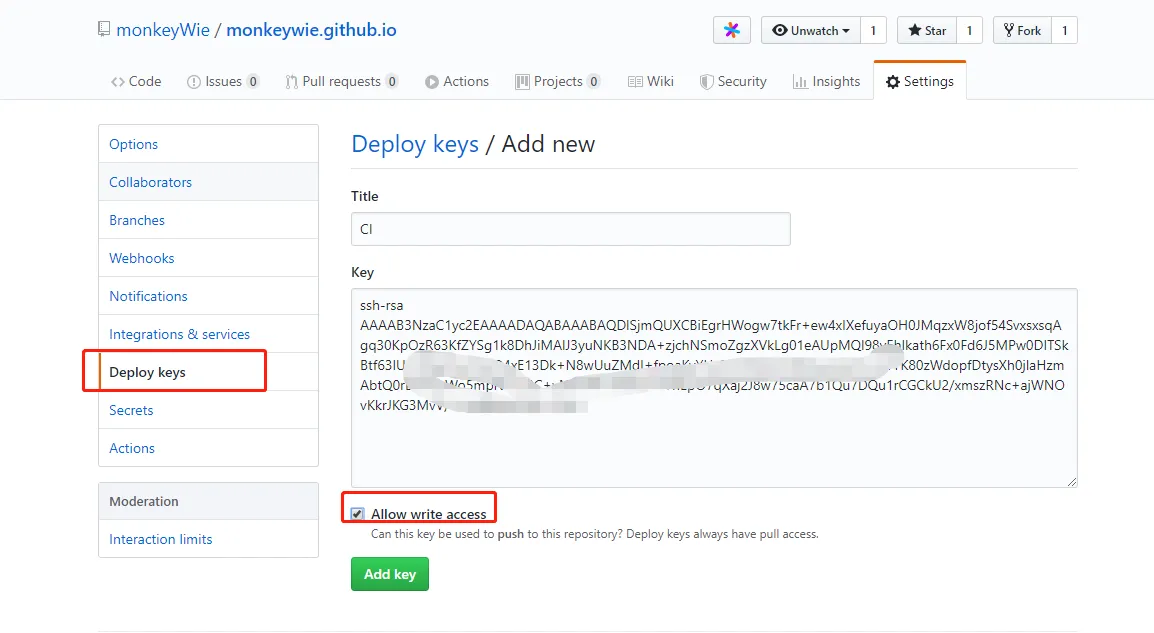Open the Issues tab
1154x633 pixels.
coord(223,82)
